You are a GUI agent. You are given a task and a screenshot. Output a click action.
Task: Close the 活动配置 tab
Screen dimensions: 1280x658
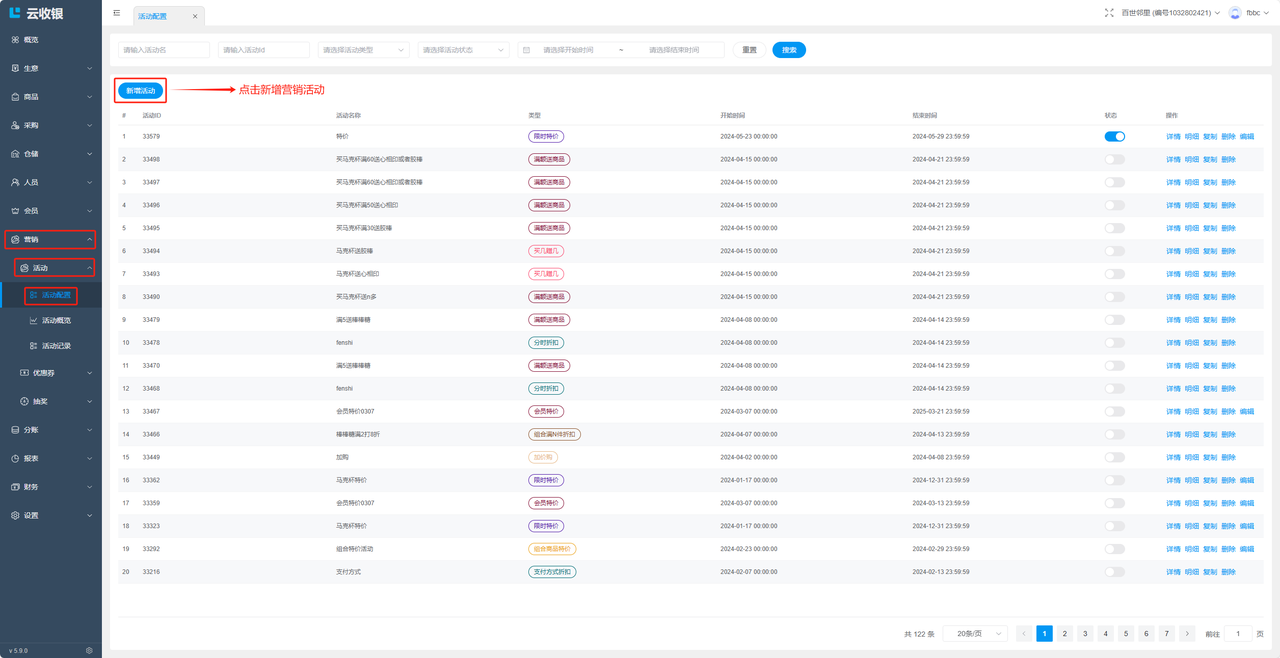pyautogui.click(x=195, y=16)
